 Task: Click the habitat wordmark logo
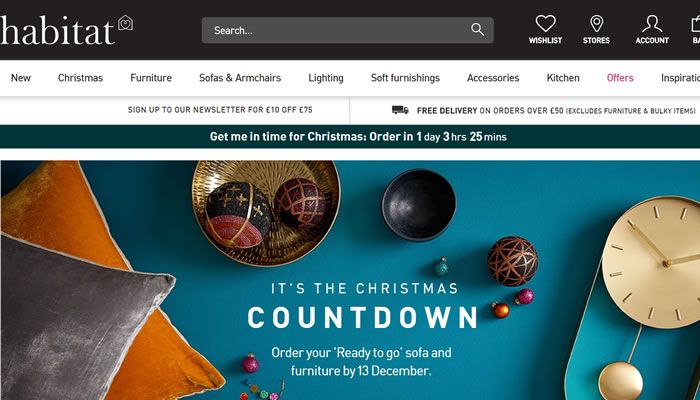click(x=57, y=30)
